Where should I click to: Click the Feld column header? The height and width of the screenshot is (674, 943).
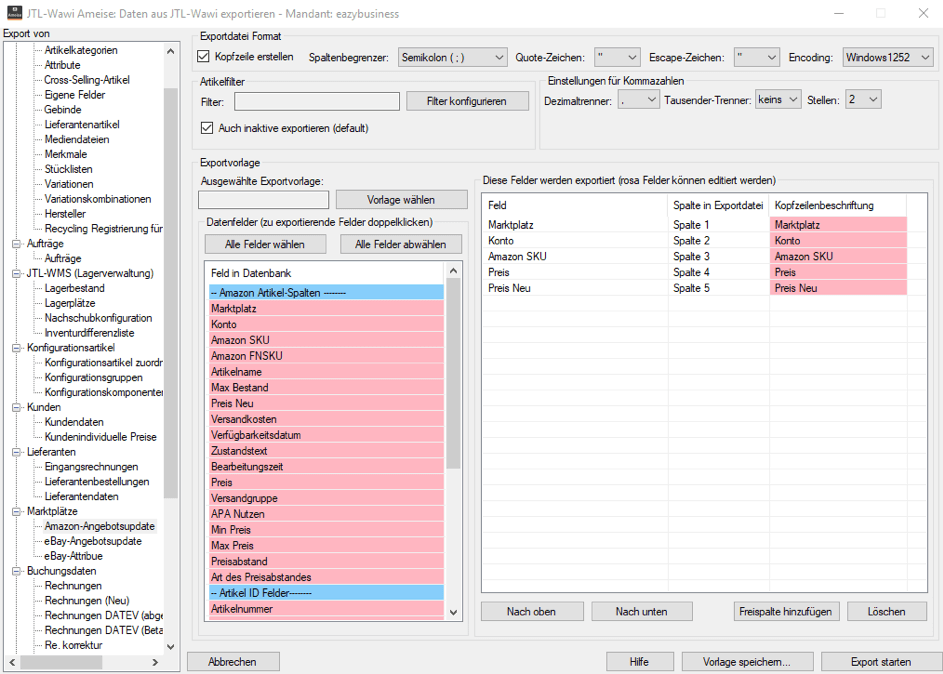point(575,205)
